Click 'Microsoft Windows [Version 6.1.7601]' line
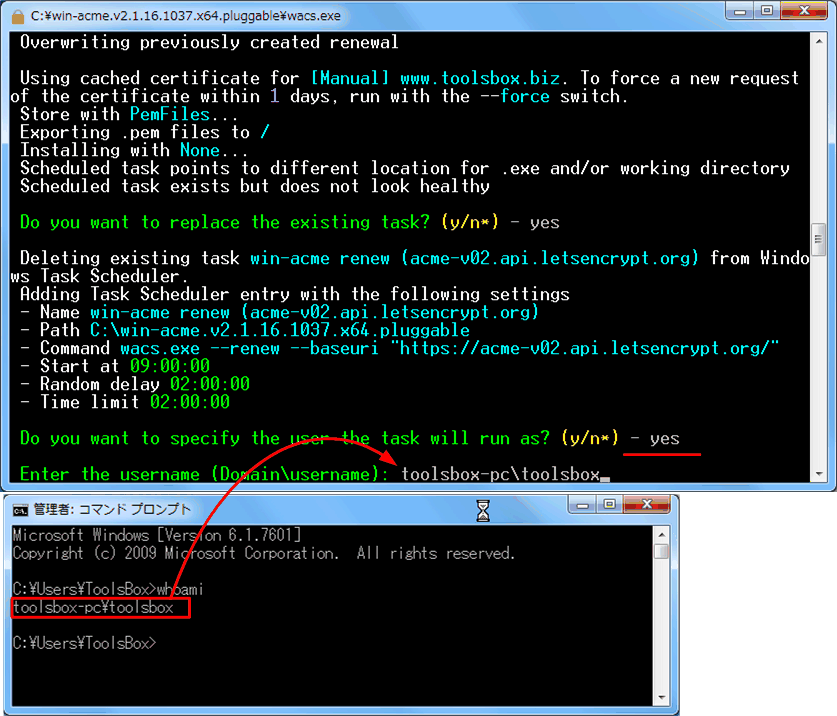This screenshot has width=837, height=716. [157, 535]
